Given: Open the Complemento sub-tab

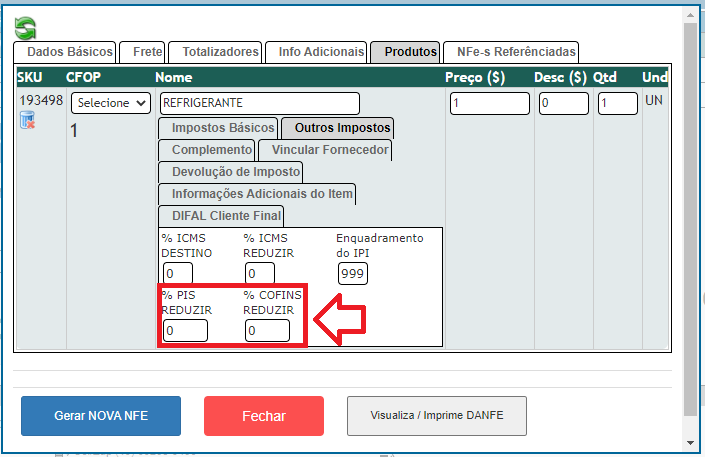Looking at the screenshot, I should (207, 150).
